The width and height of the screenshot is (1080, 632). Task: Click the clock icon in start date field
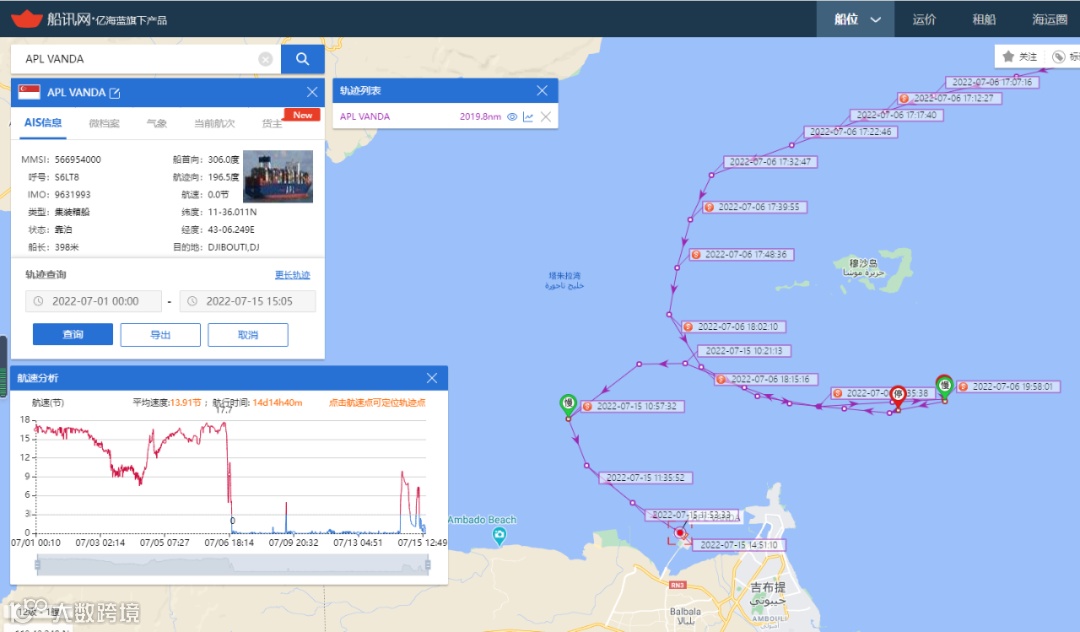pyautogui.click(x=39, y=301)
